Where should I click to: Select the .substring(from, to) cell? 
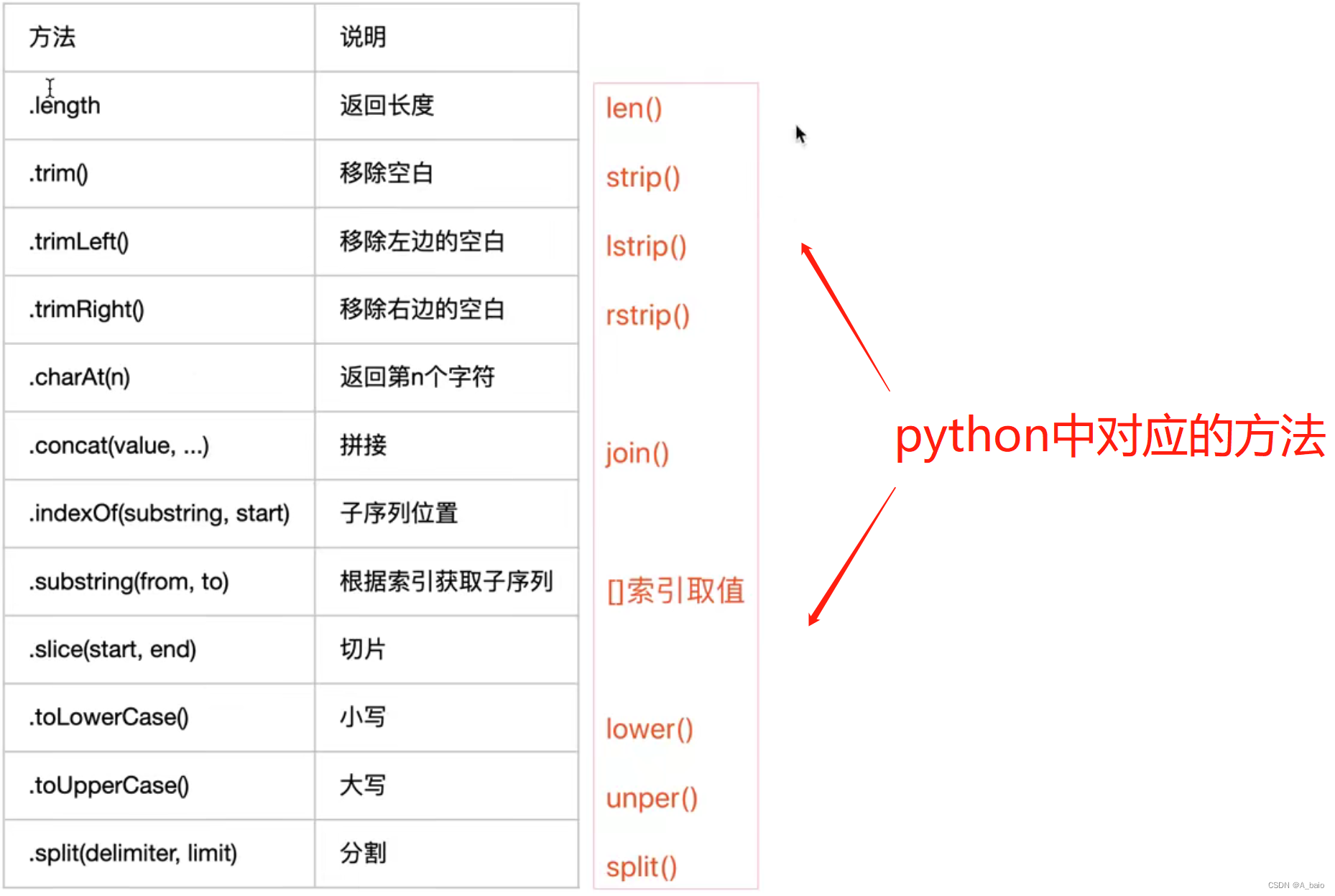pos(159,582)
